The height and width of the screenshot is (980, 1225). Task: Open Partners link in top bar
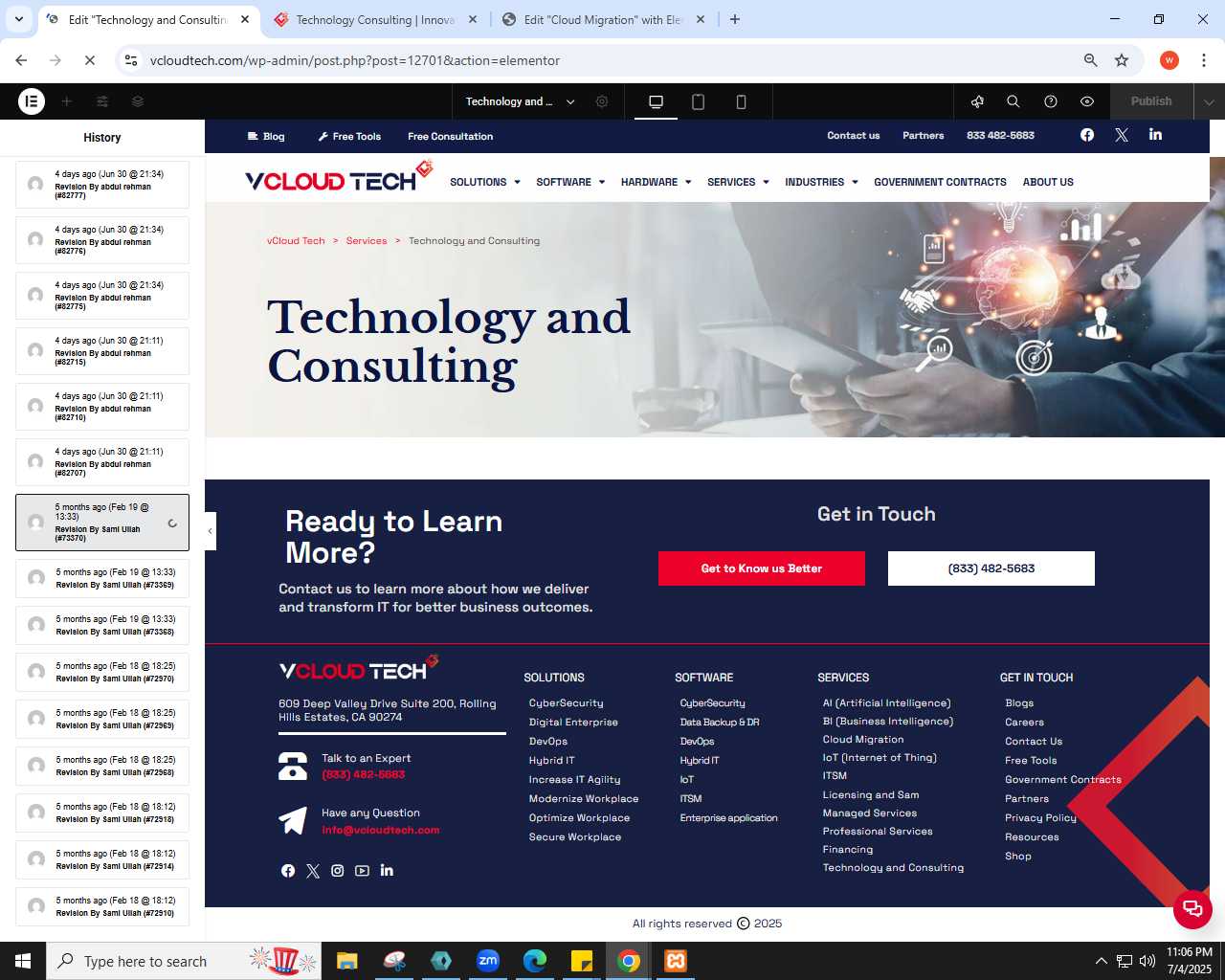click(923, 136)
